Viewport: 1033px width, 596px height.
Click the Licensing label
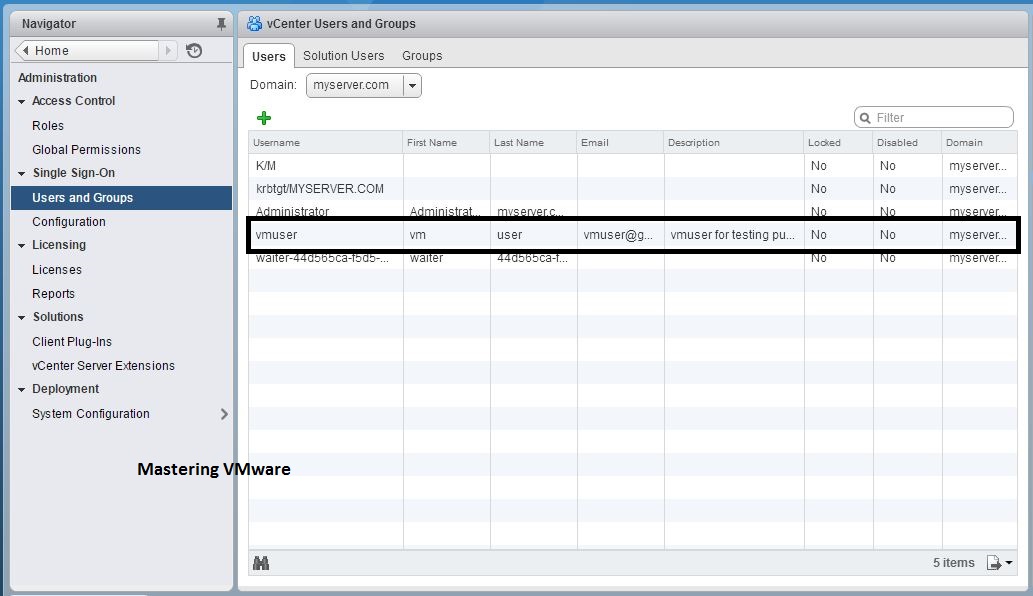[x=59, y=245]
